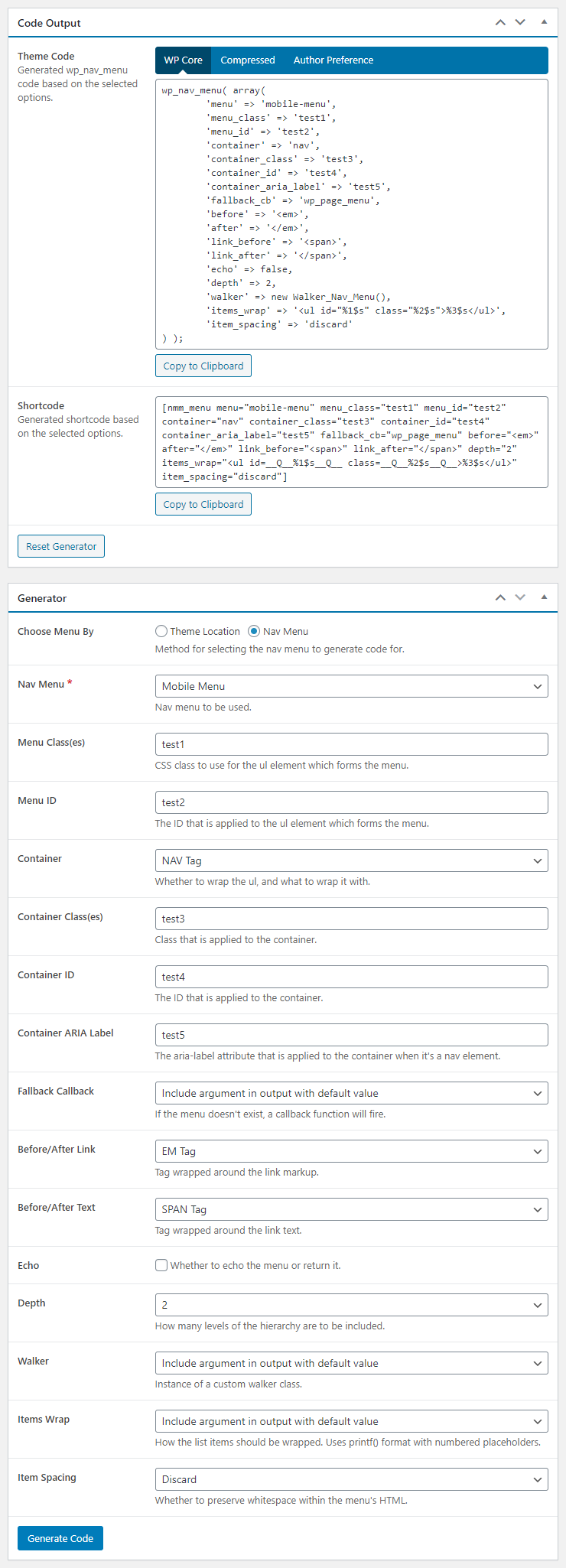
Task: Click the Depth label
Action: [31, 1303]
